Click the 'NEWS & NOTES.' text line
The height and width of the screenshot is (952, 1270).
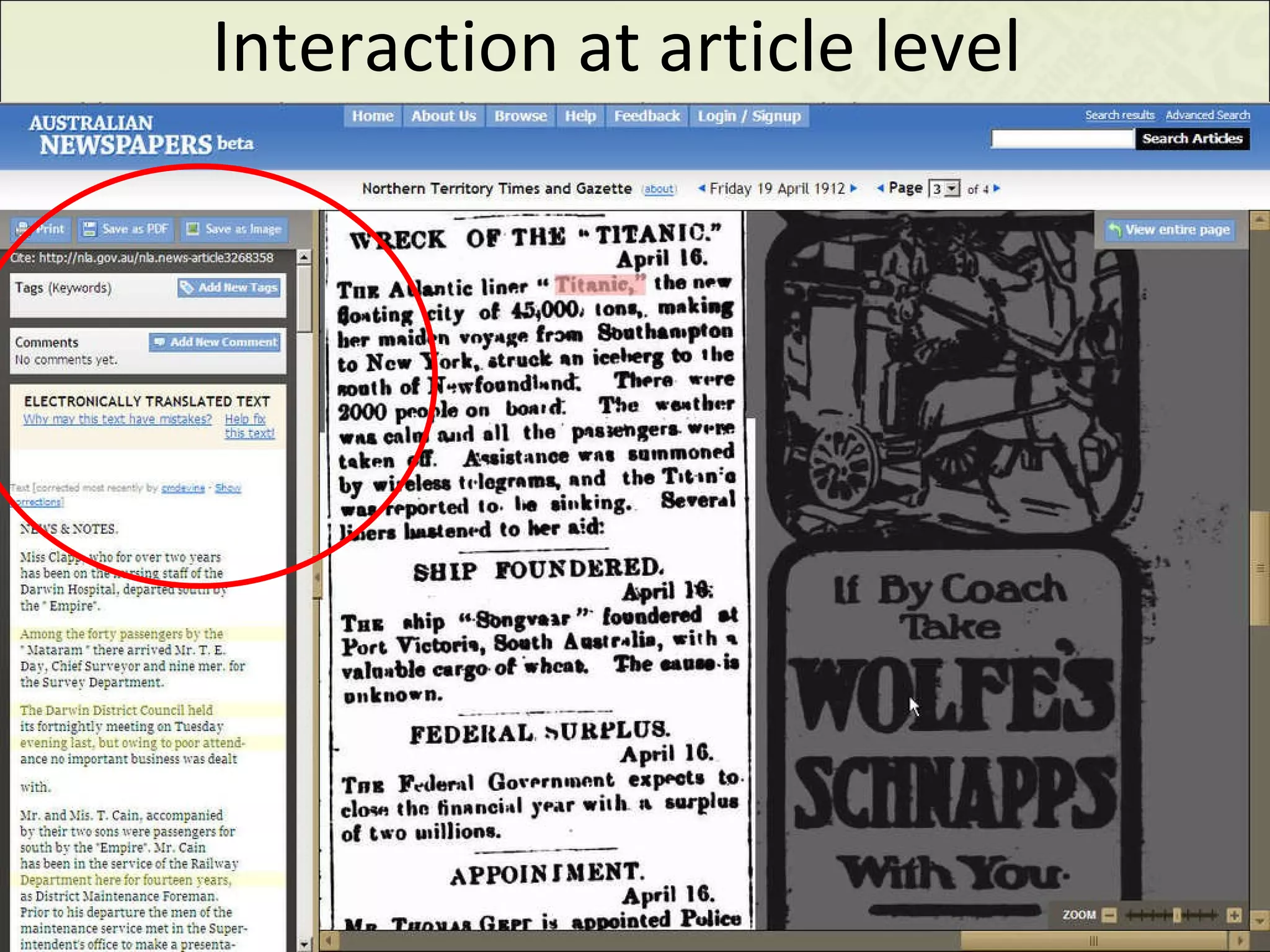(x=69, y=529)
